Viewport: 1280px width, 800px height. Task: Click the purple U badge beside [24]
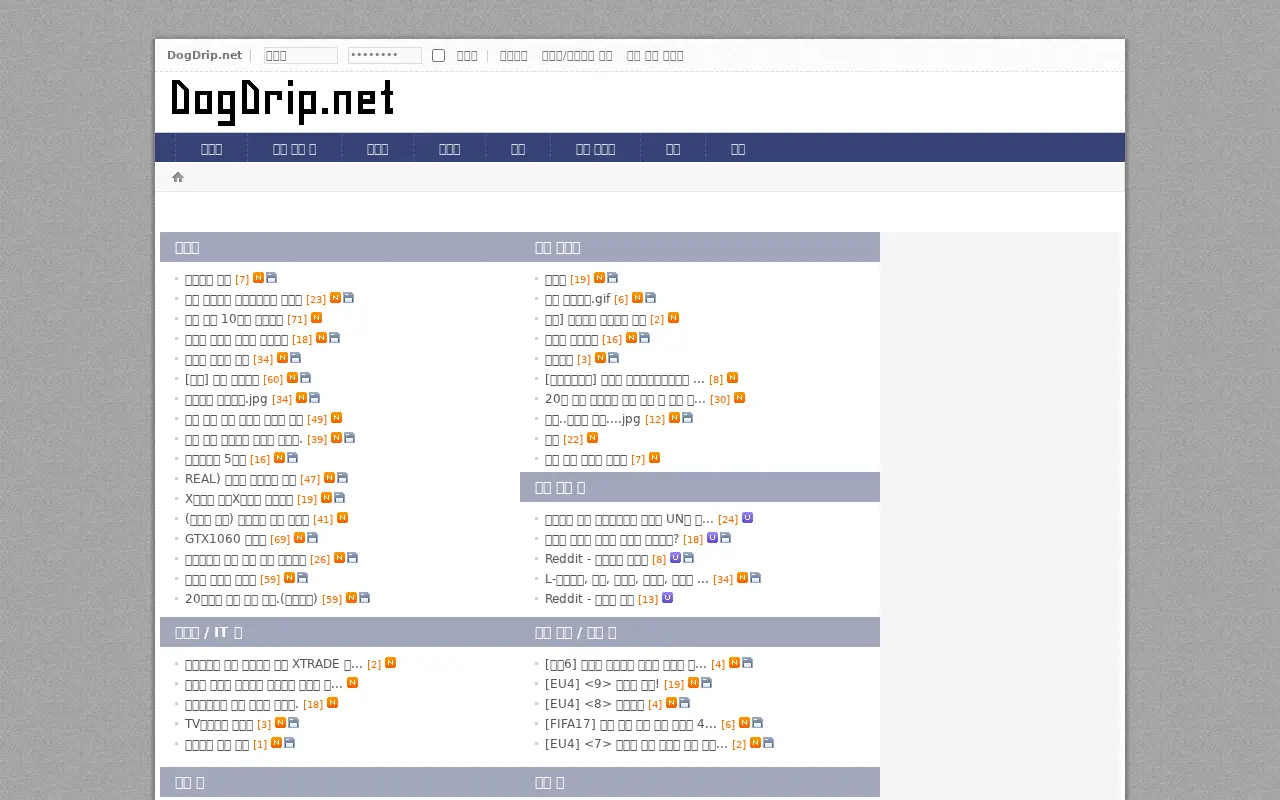point(747,518)
